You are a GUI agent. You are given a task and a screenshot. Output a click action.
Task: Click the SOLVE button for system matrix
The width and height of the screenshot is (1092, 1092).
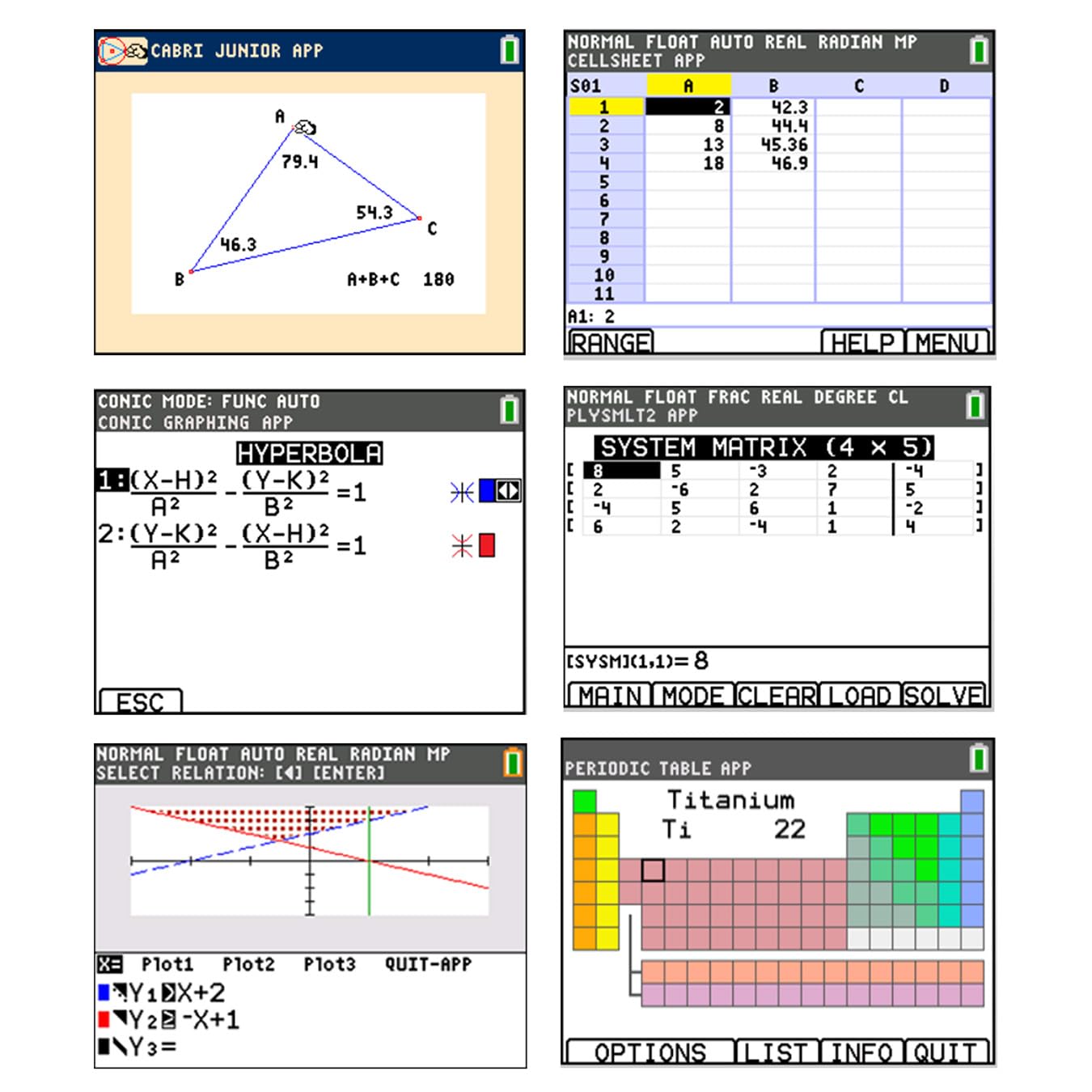[944, 696]
